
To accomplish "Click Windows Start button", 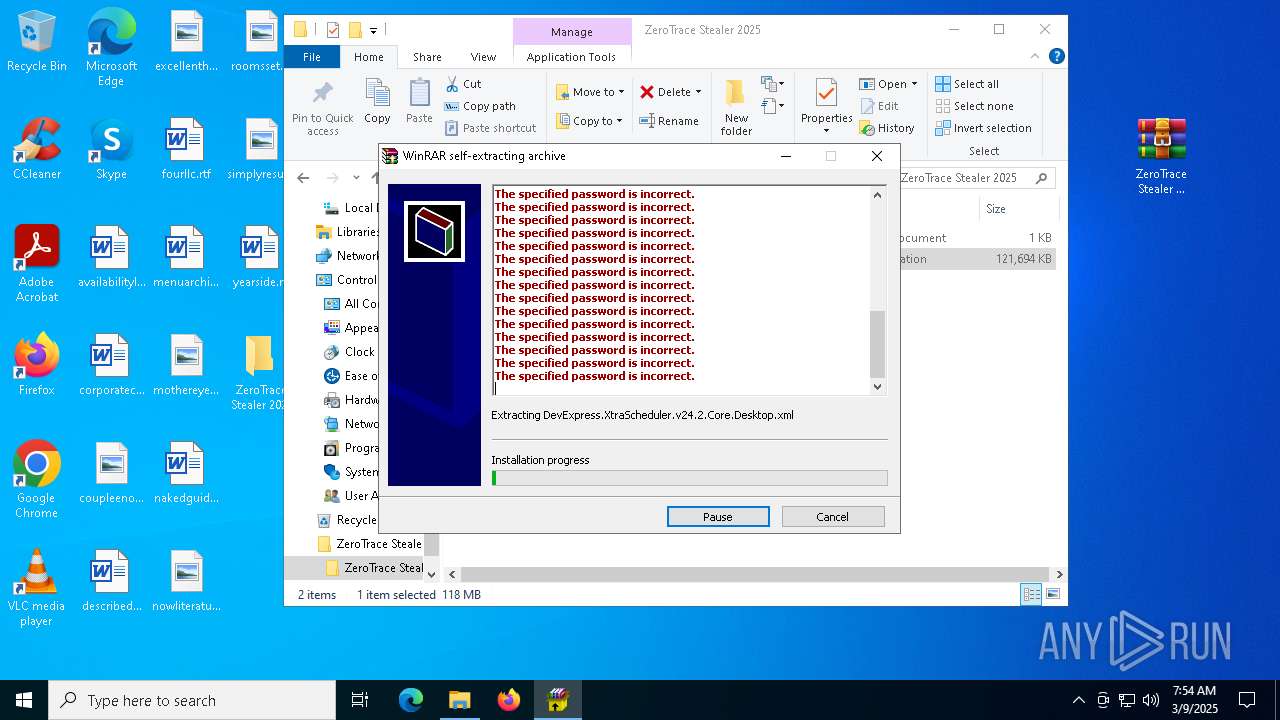I will click(x=24, y=700).
